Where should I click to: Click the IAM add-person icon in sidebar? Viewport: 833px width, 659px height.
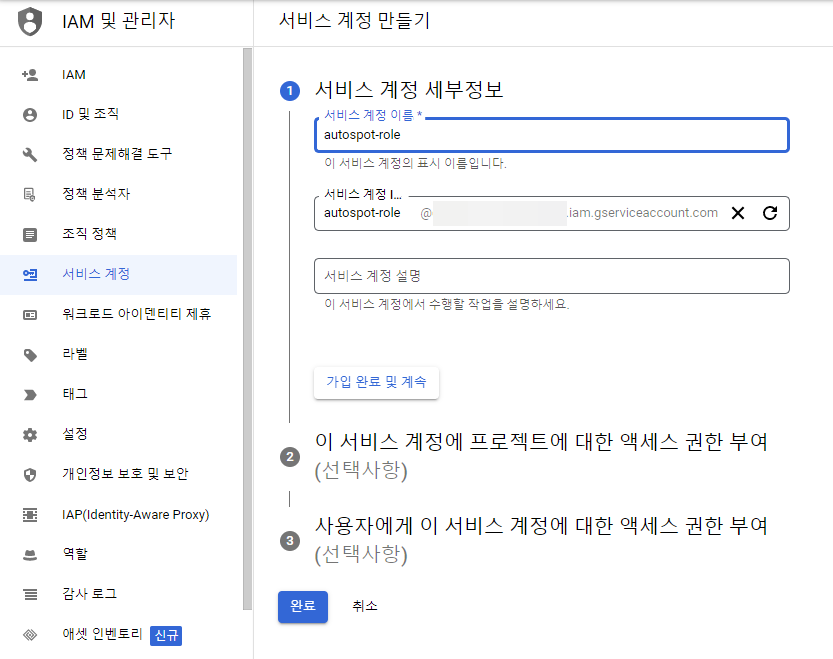pyautogui.click(x=30, y=75)
